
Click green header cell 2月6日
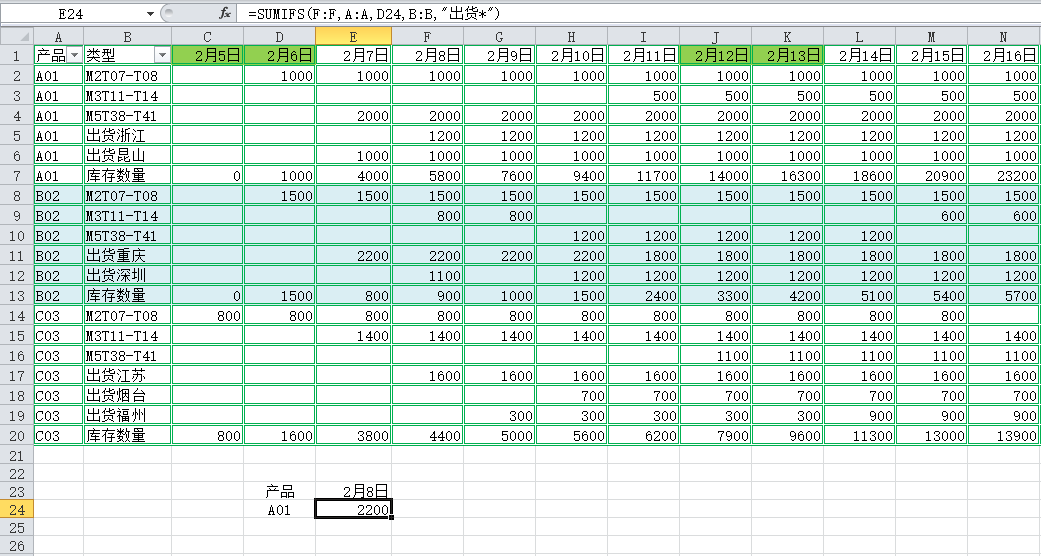pyautogui.click(x=280, y=55)
